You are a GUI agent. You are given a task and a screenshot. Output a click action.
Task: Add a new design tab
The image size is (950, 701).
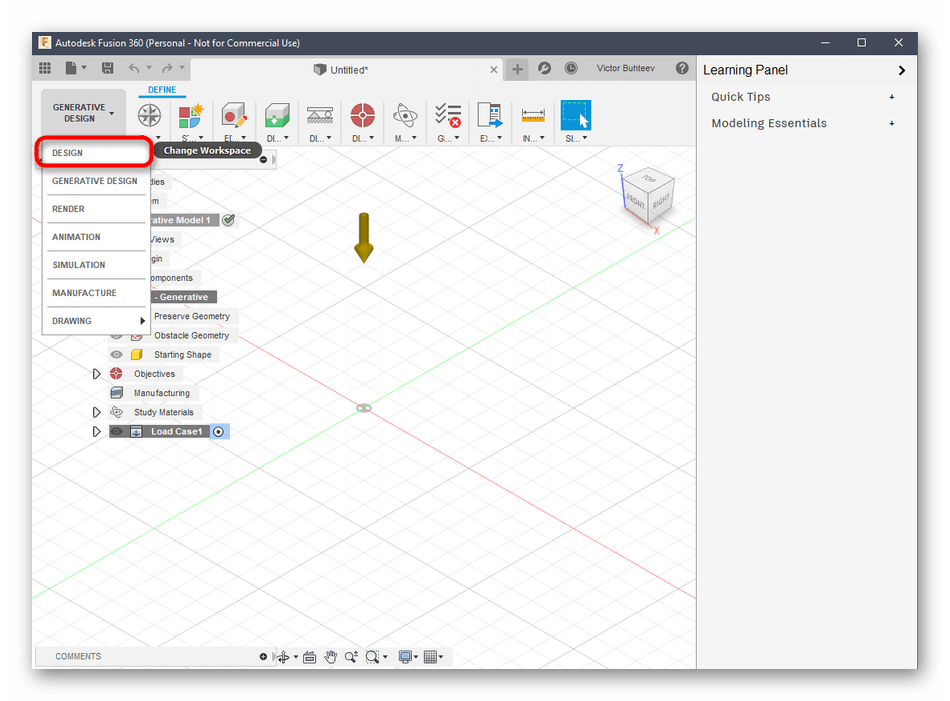[517, 69]
